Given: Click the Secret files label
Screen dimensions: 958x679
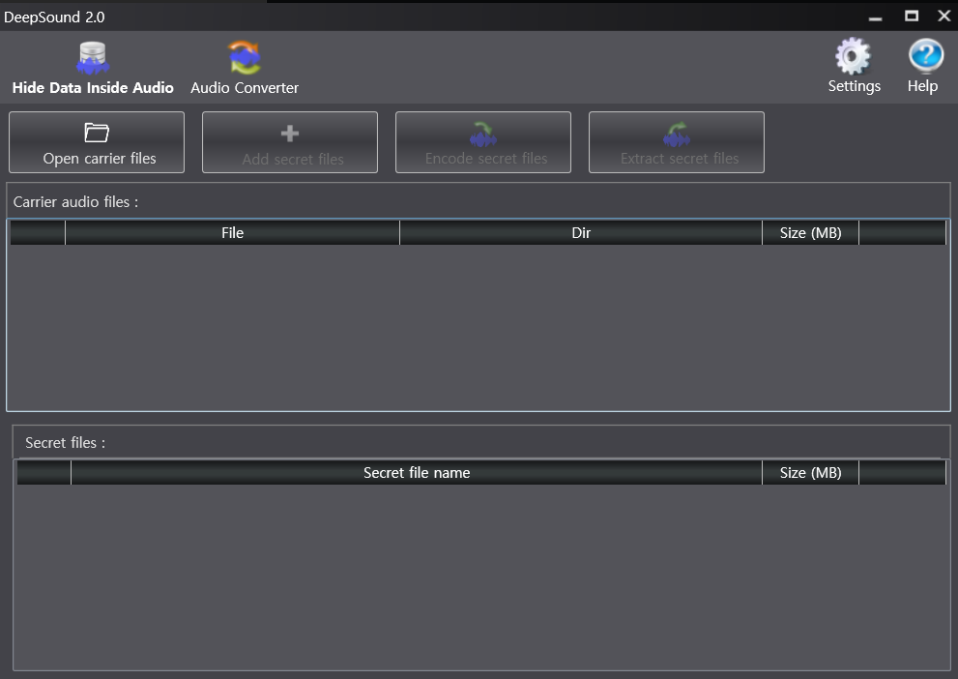Looking at the screenshot, I should (x=65, y=443).
